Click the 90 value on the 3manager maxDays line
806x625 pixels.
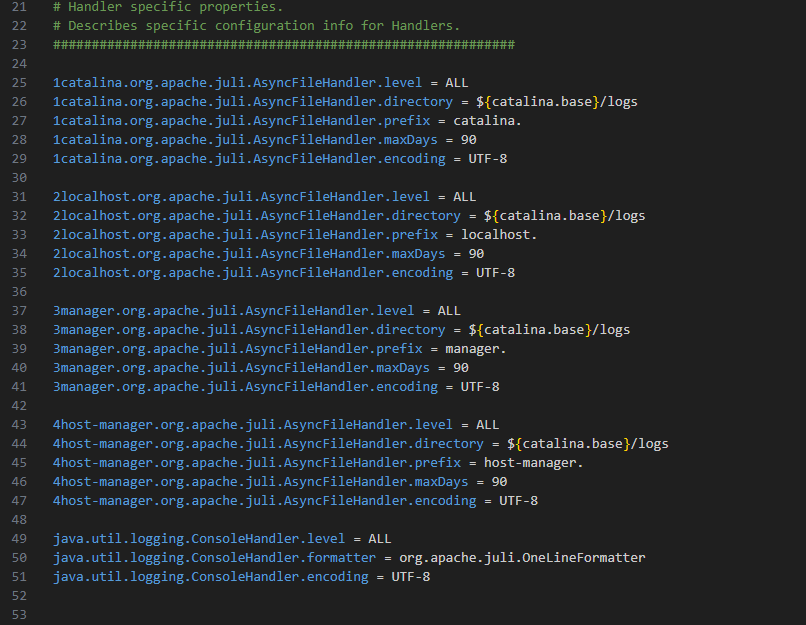click(461, 368)
